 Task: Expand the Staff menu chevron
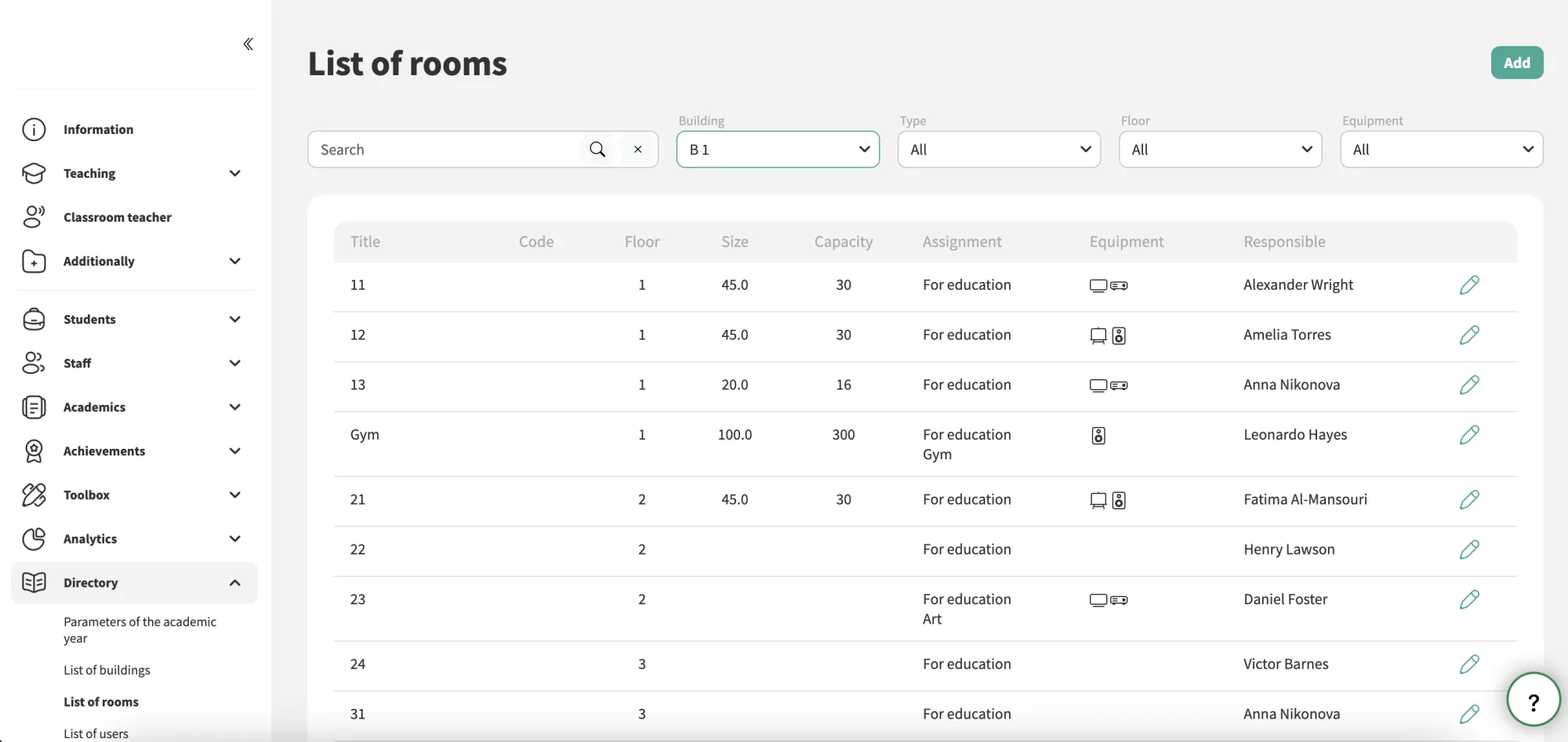point(234,363)
